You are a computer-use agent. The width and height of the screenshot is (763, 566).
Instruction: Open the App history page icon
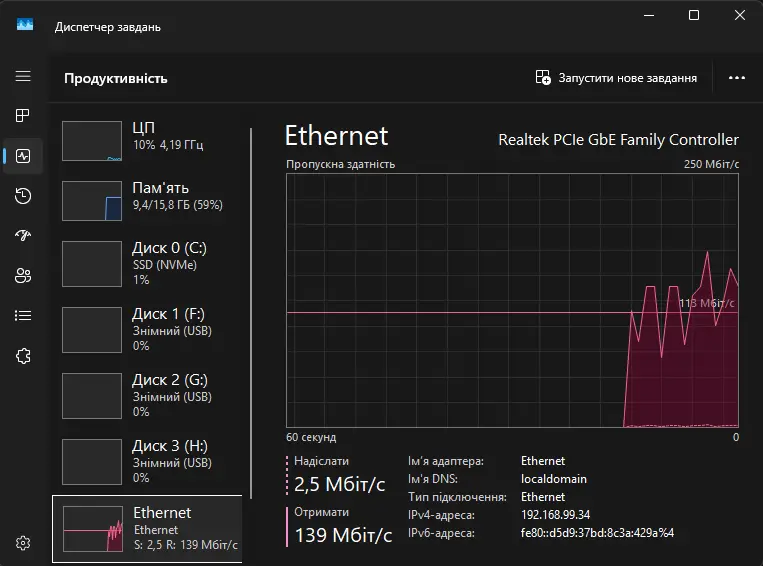click(x=23, y=196)
